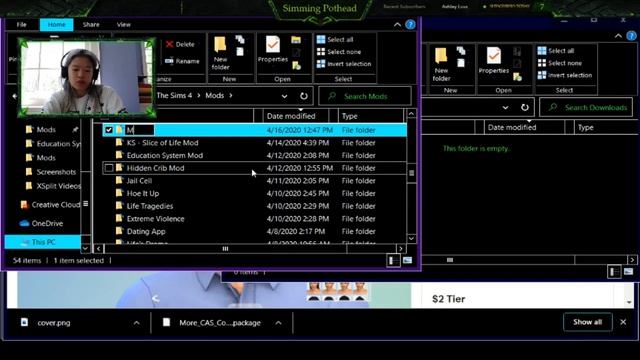
Task: Open Properties in the Downloads window
Action: point(493,61)
